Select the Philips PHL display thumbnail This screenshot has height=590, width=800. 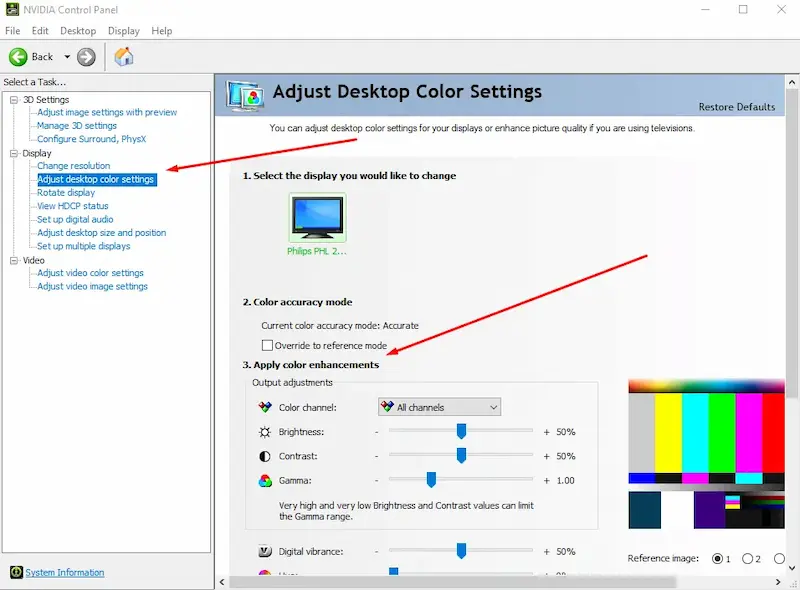click(x=317, y=216)
